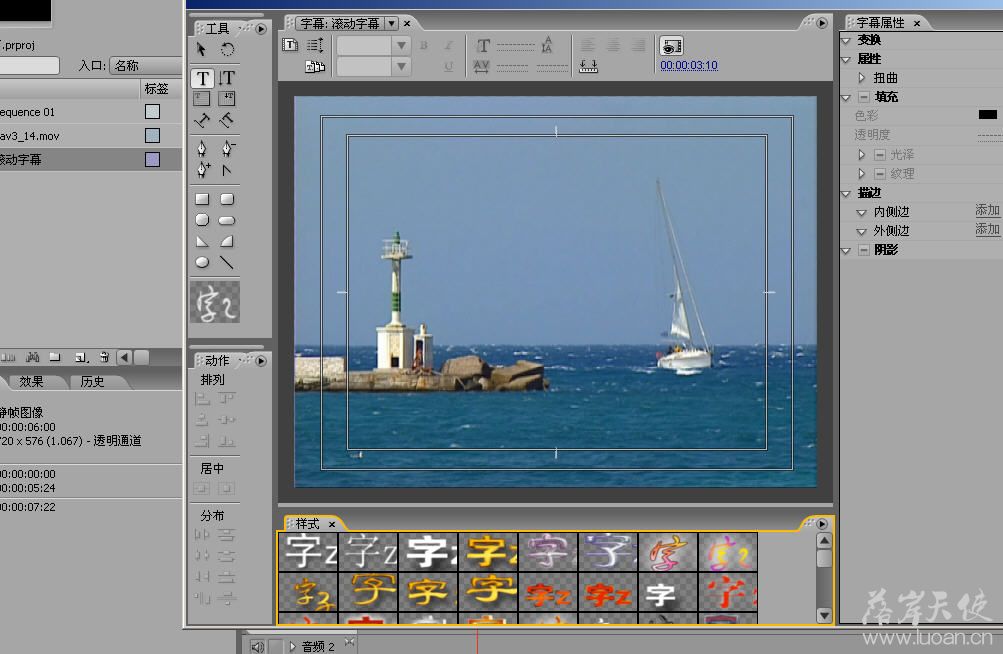Viewport: 1003px width, 654px height.
Task: Apply the gold 字 style in top row
Action: click(488, 552)
